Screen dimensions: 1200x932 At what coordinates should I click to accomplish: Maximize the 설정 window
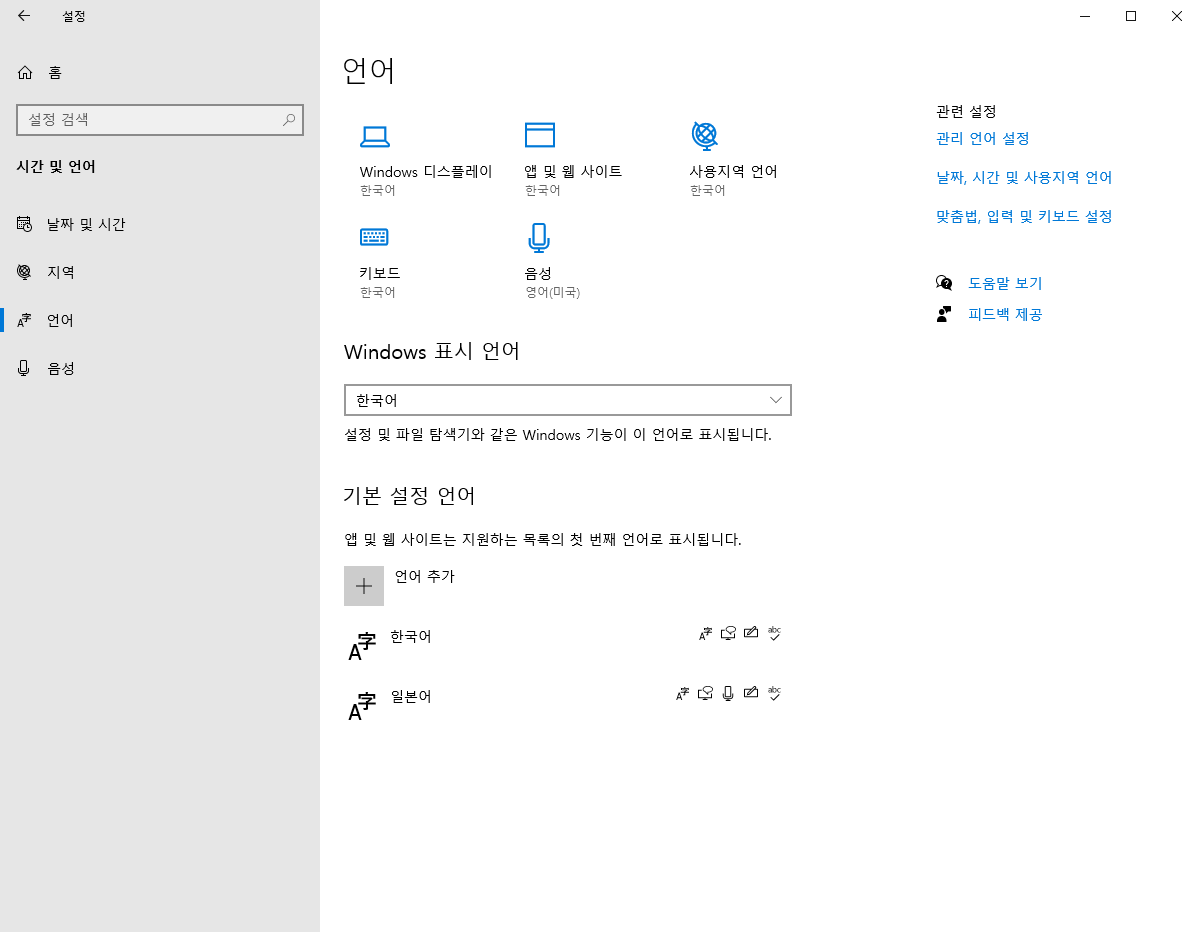[1131, 16]
